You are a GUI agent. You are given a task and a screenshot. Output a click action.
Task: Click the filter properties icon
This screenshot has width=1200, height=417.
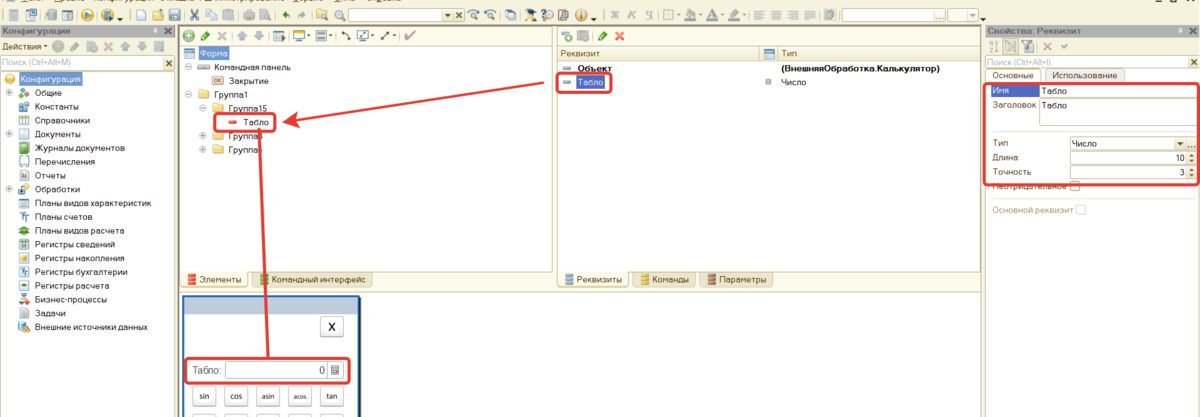tap(1027, 47)
